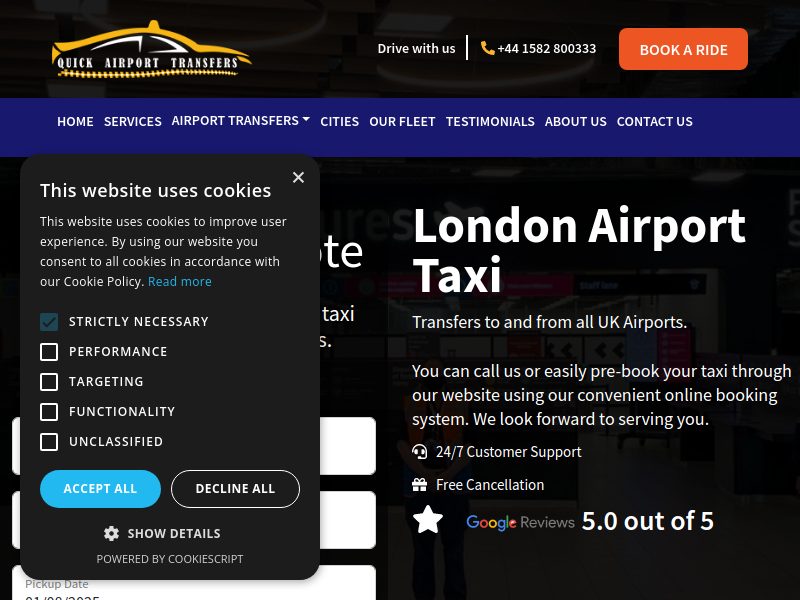Click the Pickup Date input field
Viewport: 800px width, 600px height.
pos(194,584)
